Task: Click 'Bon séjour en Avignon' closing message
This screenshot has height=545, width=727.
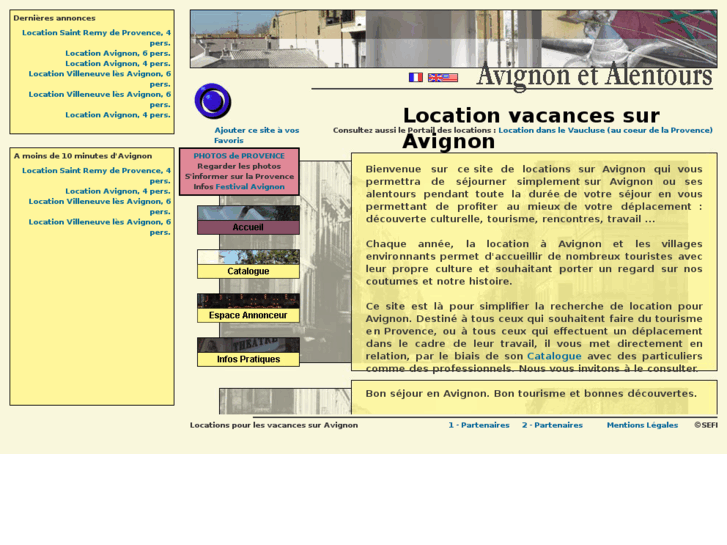Action: (x=531, y=393)
